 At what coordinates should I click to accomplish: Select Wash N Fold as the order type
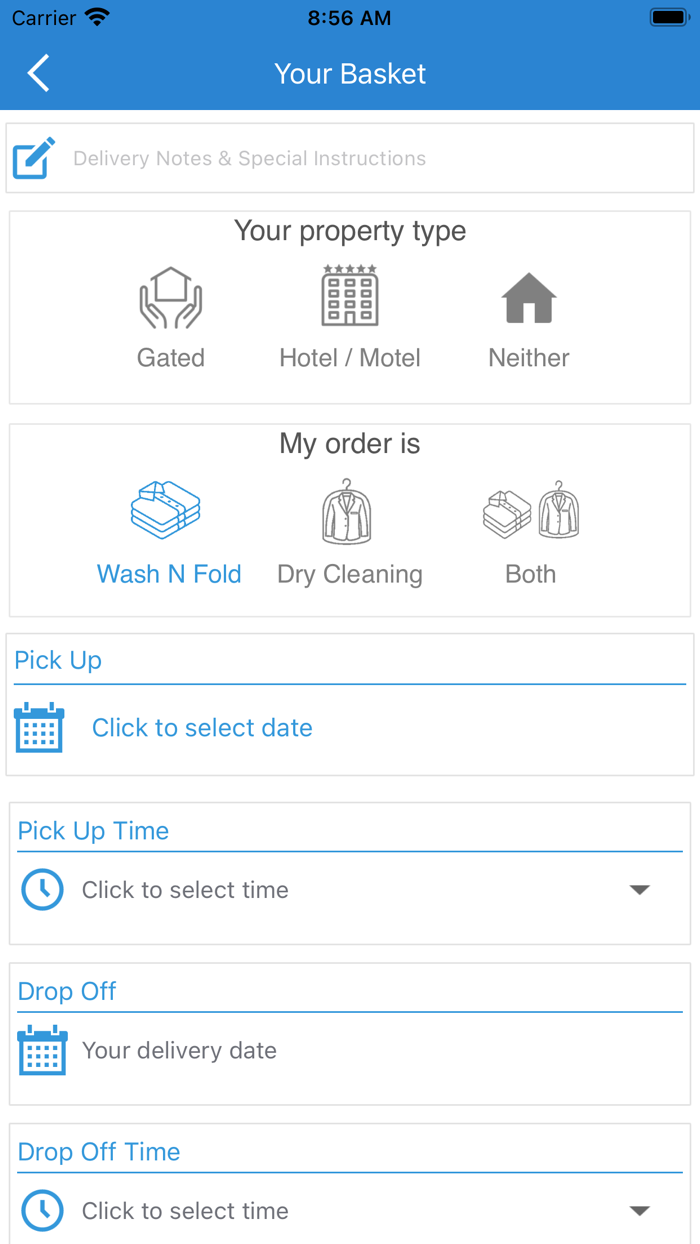168,574
